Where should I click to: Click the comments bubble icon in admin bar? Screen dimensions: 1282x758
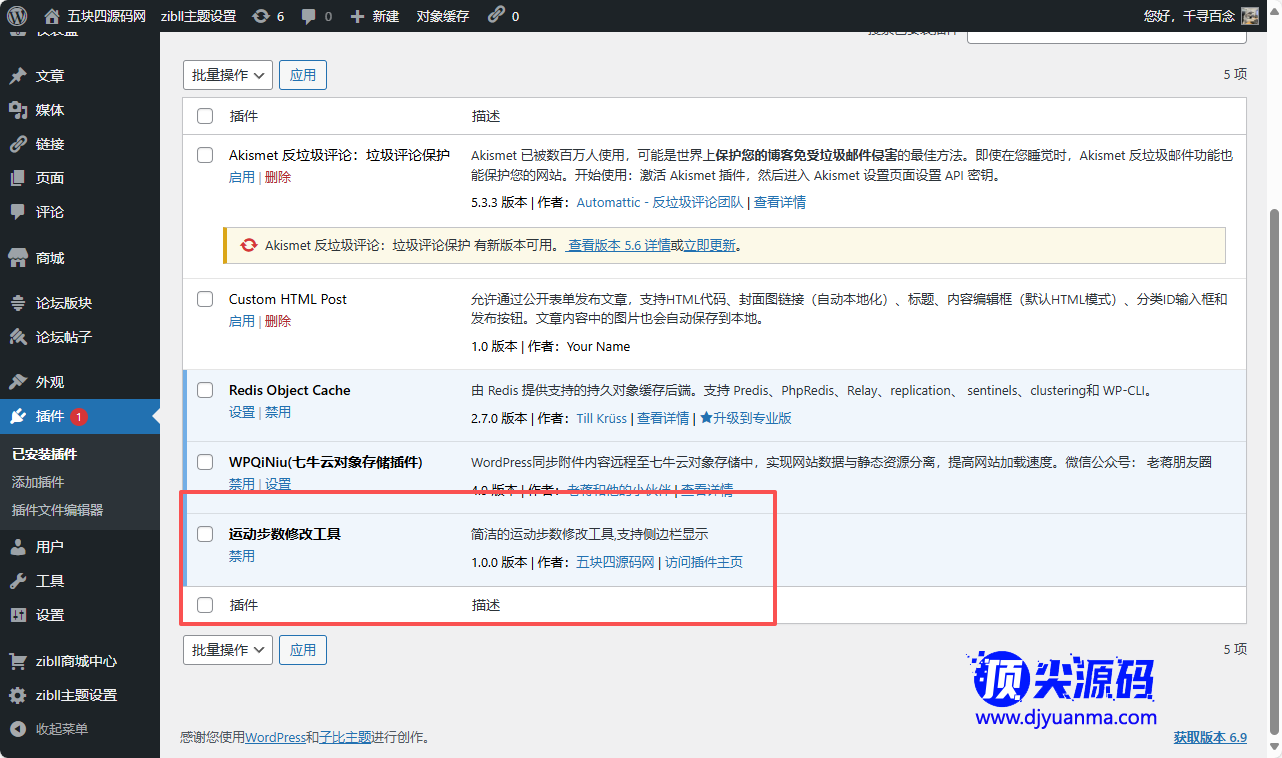[309, 16]
